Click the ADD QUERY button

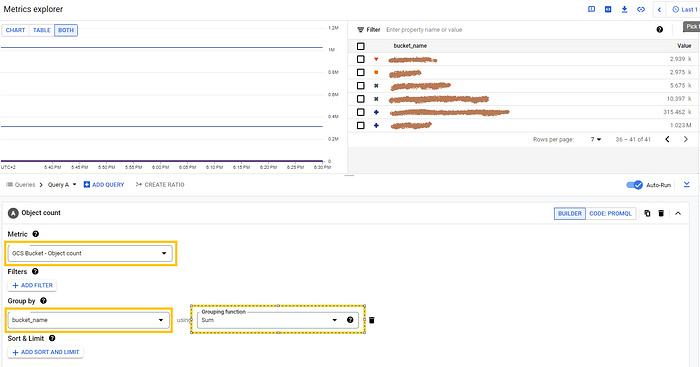[x=104, y=184]
